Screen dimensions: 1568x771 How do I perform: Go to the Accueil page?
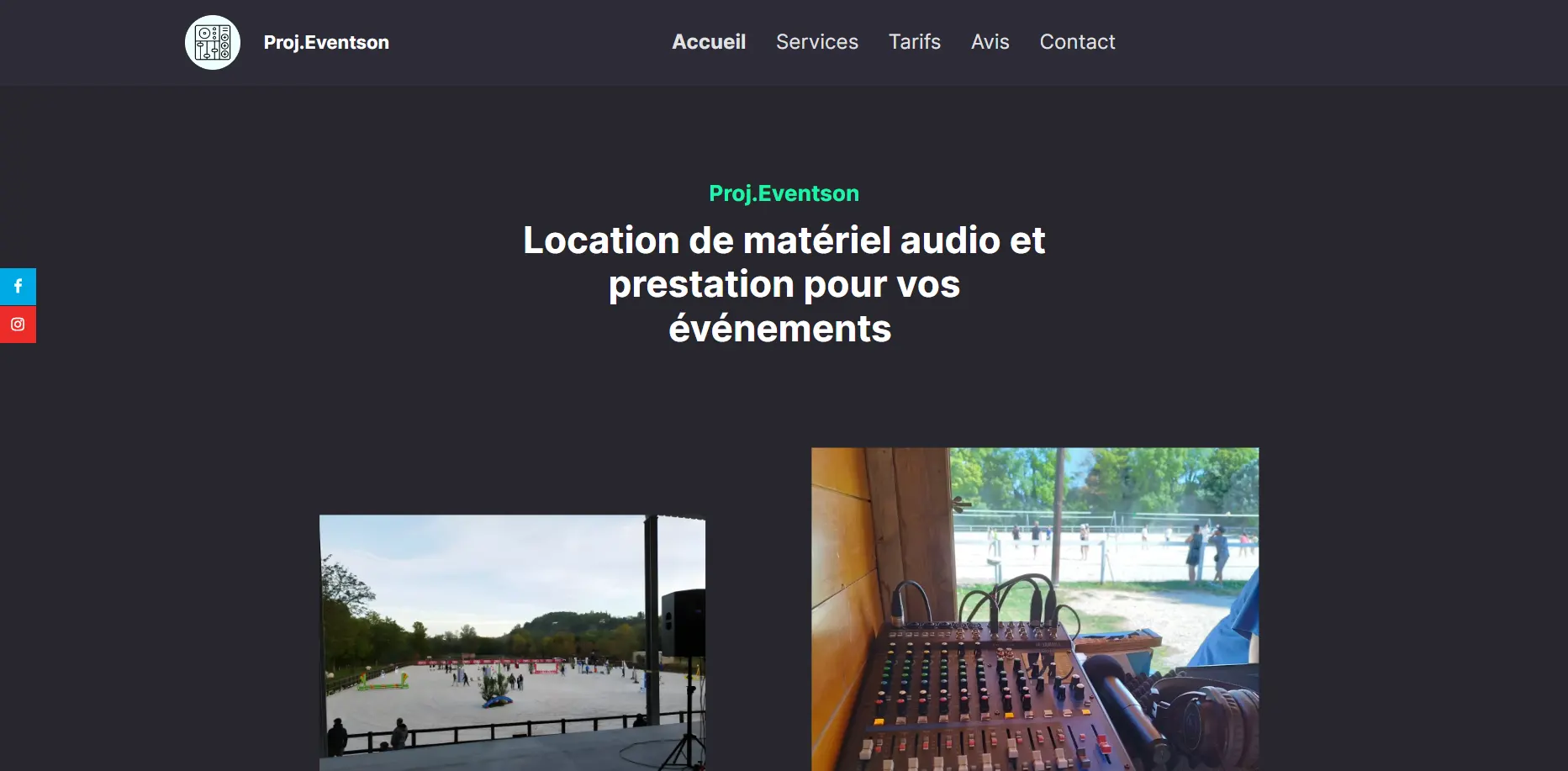(708, 42)
